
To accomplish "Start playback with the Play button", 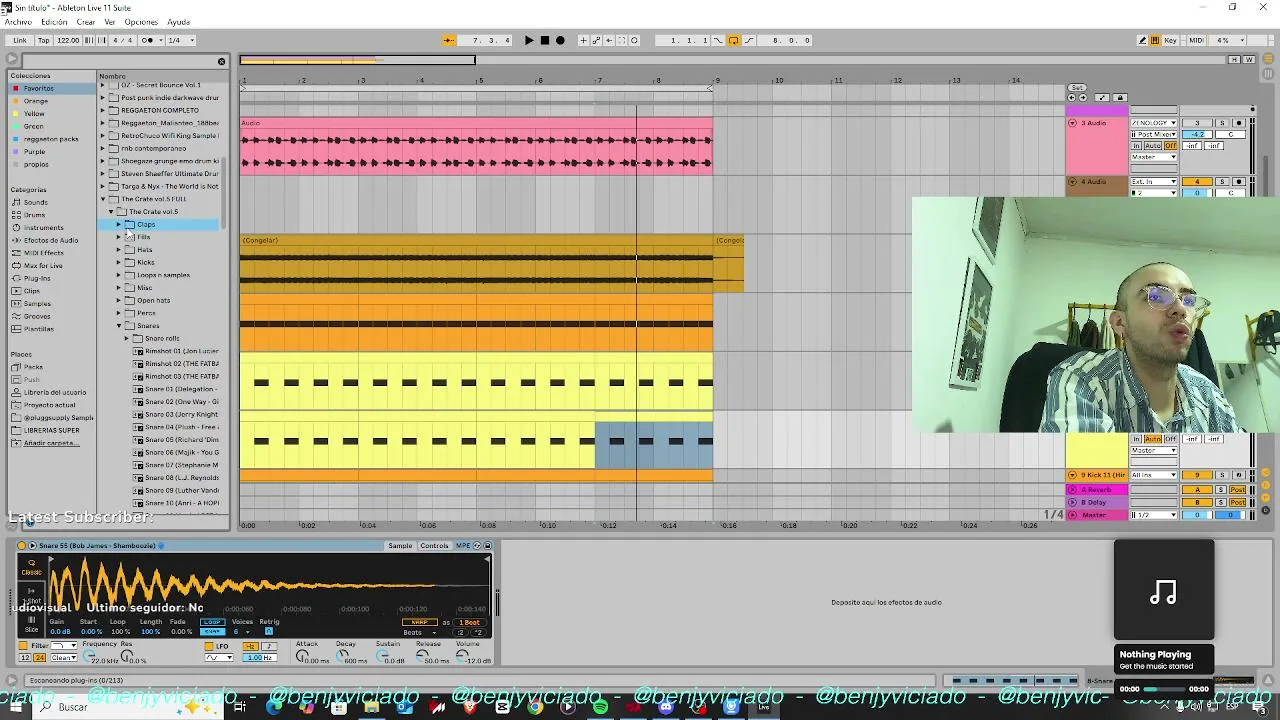I will click(x=529, y=40).
